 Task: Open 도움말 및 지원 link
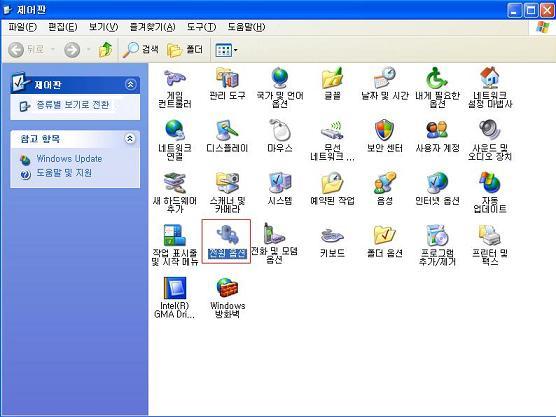click(x=64, y=173)
